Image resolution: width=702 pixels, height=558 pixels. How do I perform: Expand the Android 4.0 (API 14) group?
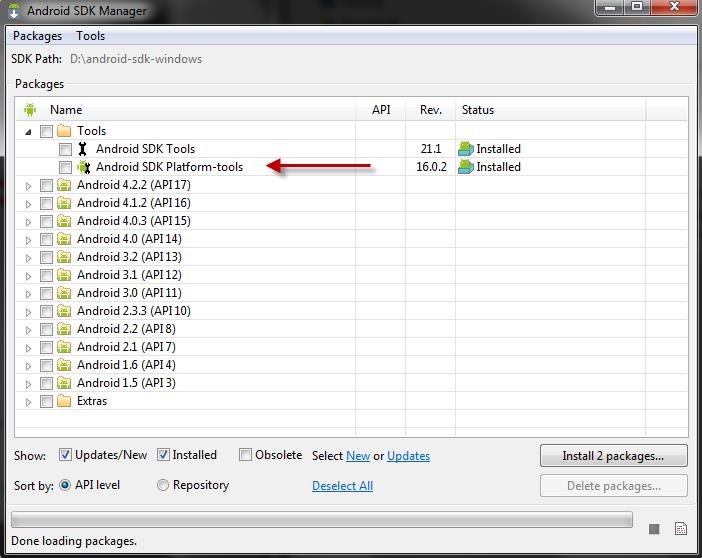tap(28, 240)
